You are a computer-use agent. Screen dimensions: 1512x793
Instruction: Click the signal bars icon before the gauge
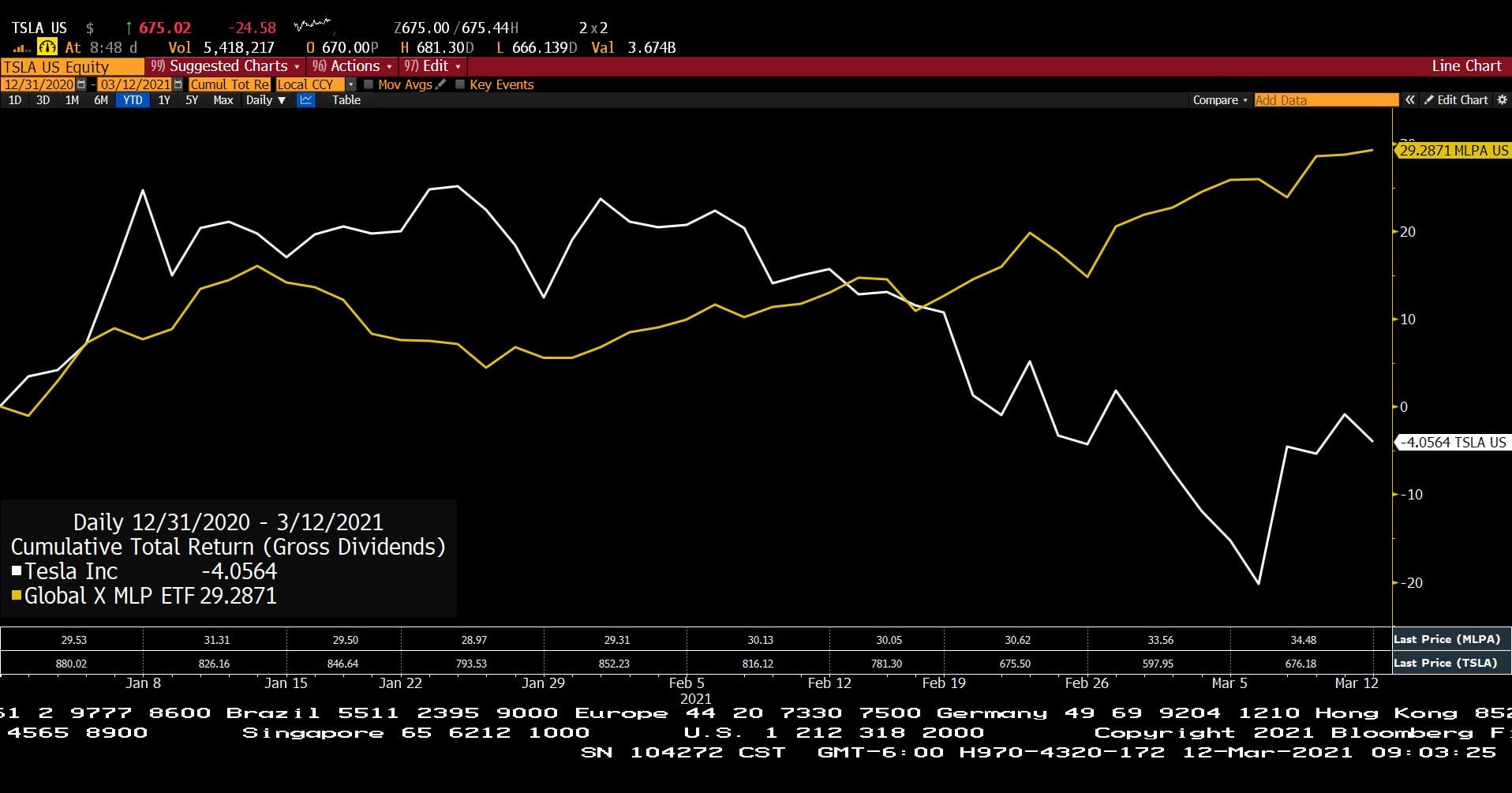pyautogui.click(x=22, y=48)
